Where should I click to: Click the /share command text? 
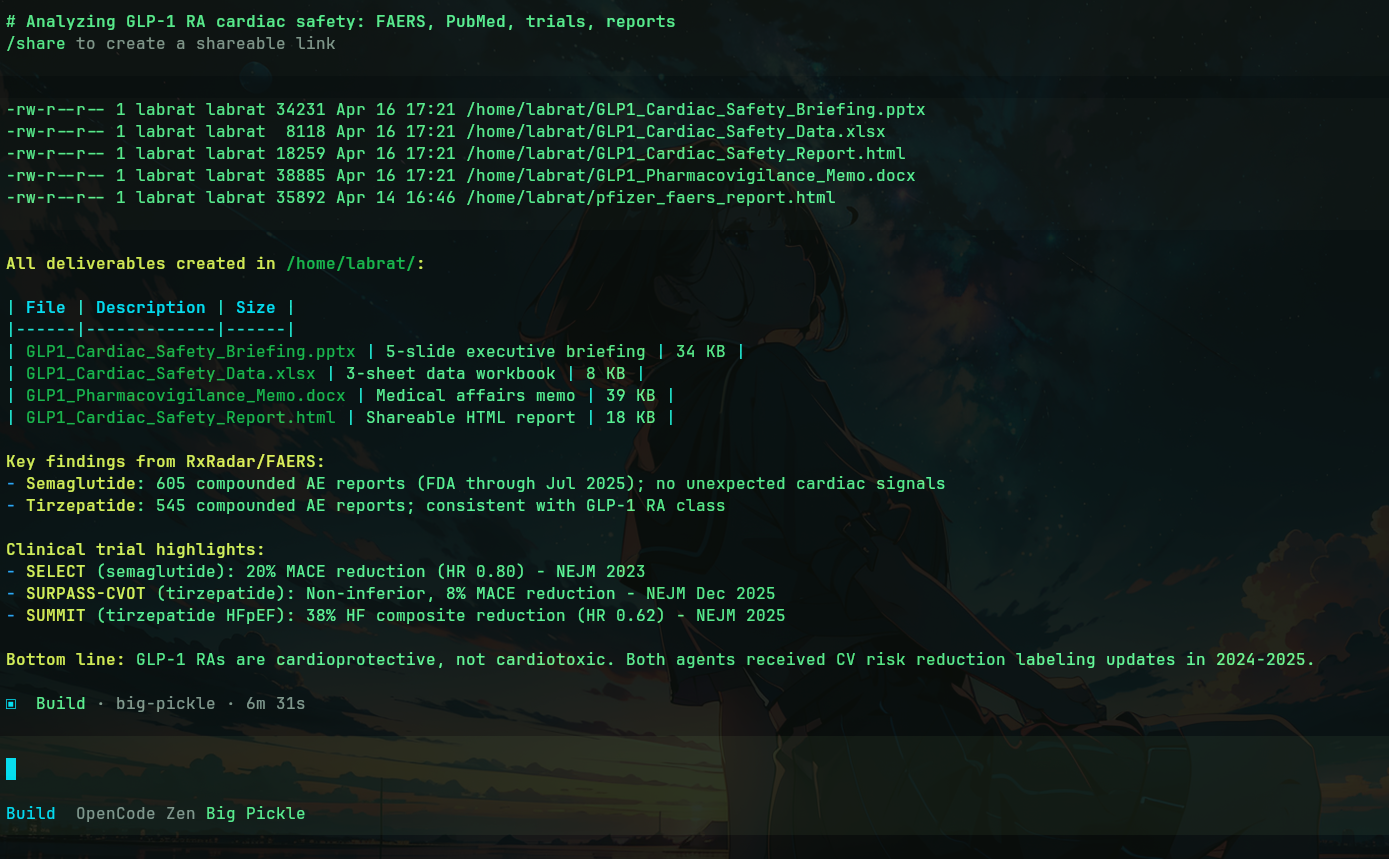36,43
